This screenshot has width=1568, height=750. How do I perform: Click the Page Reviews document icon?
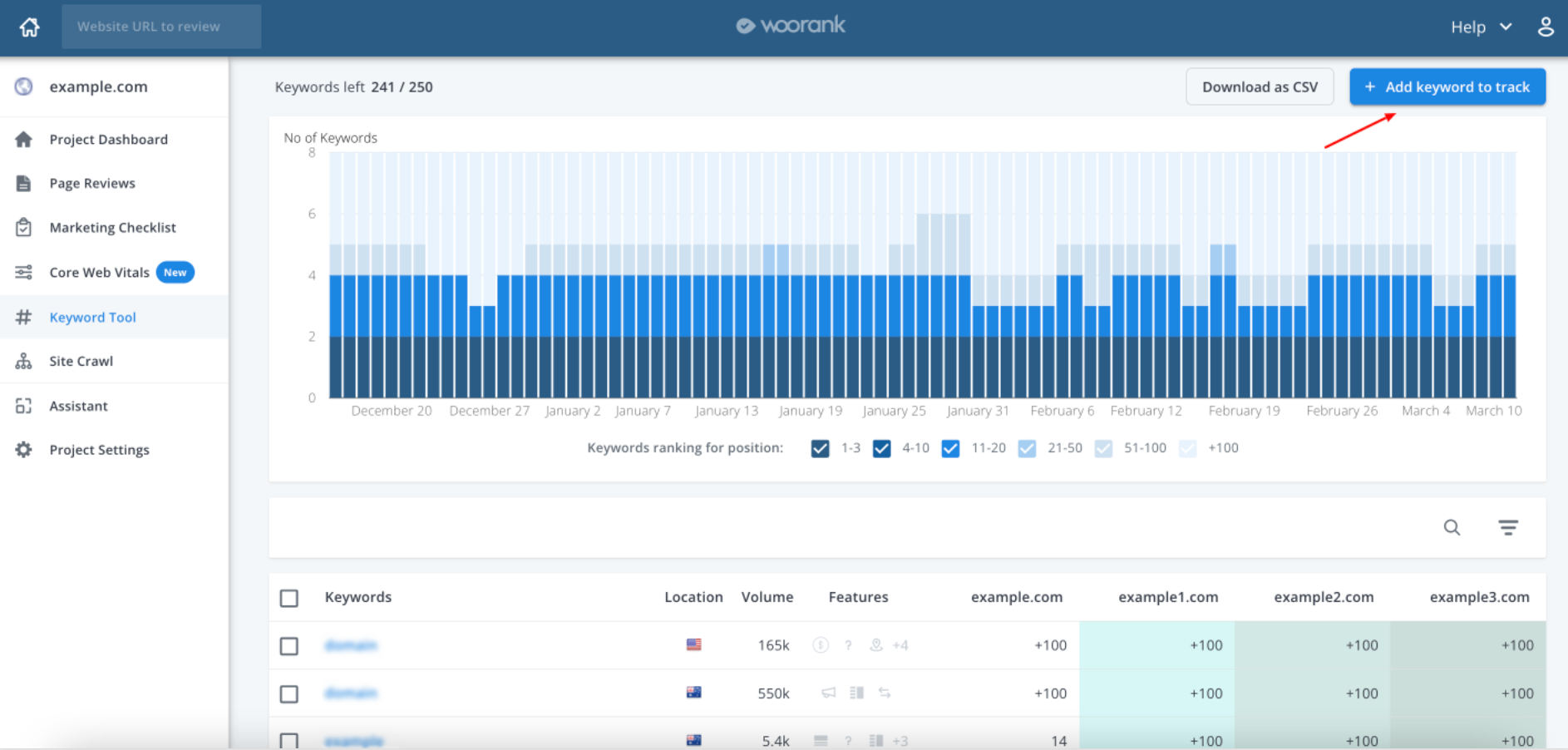pyautogui.click(x=24, y=183)
